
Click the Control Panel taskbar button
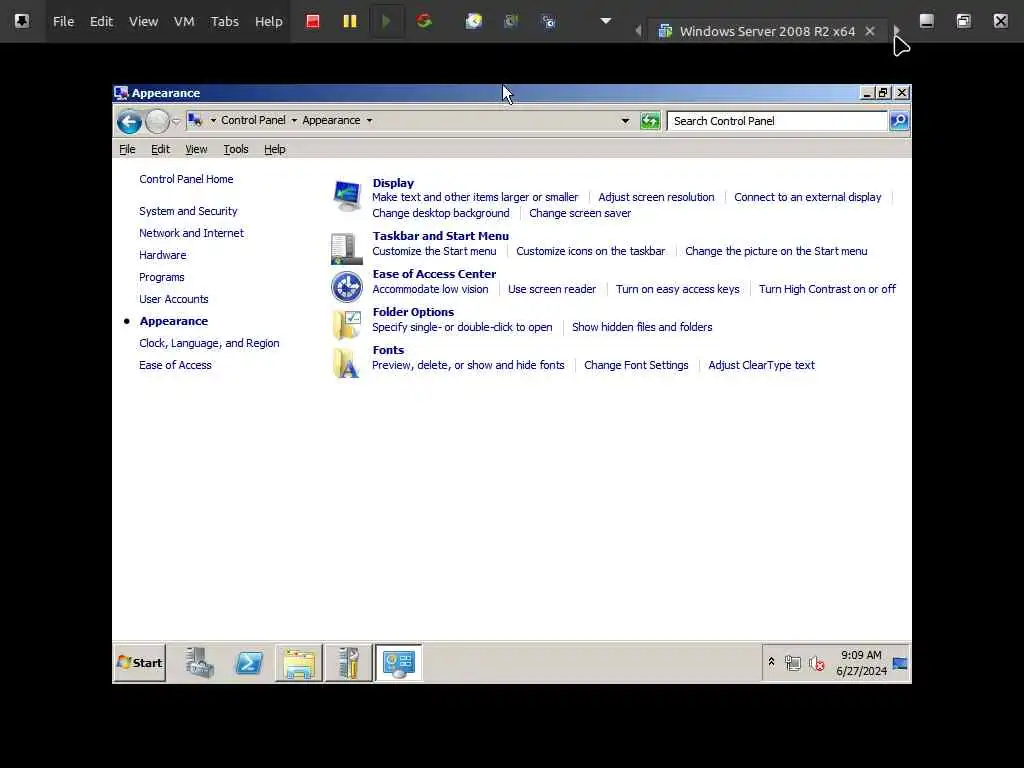tap(398, 663)
